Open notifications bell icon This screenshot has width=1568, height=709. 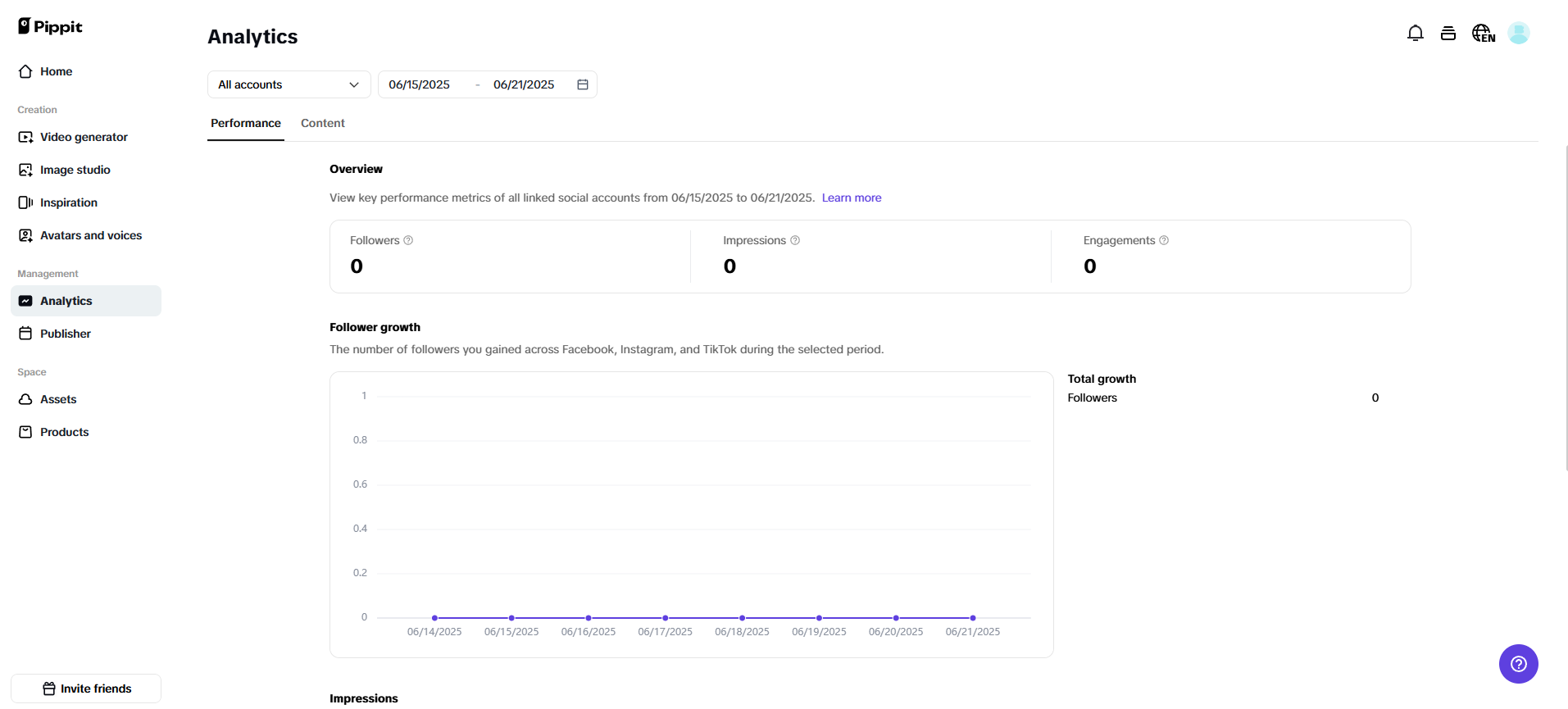[1416, 33]
